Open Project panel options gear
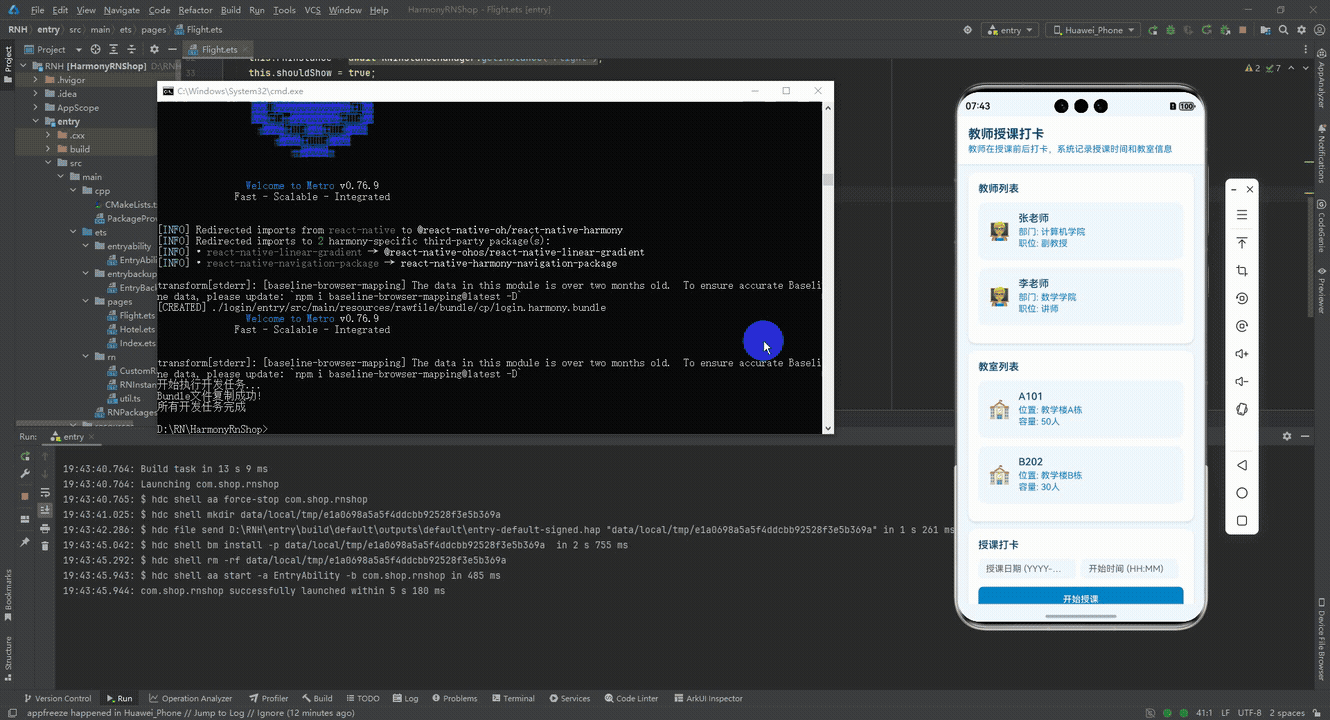Image resolution: width=1330 pixels, height=720 pixels. [x=153, y=49]
